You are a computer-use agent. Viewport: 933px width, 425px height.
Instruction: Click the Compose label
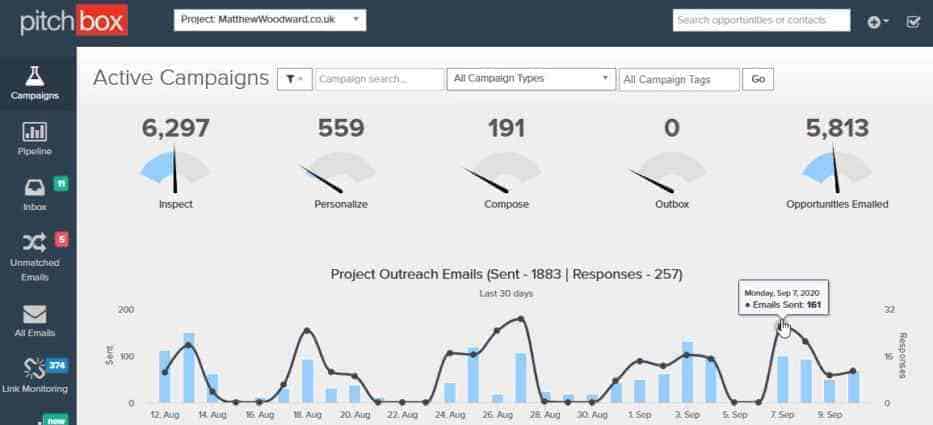tap(506, 204)
